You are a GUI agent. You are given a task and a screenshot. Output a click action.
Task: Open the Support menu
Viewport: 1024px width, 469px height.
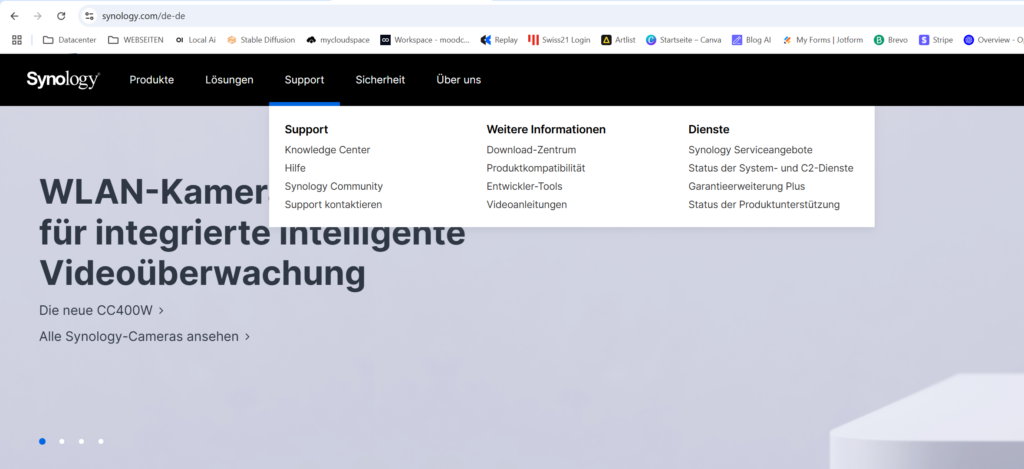(x=304, y=80)
